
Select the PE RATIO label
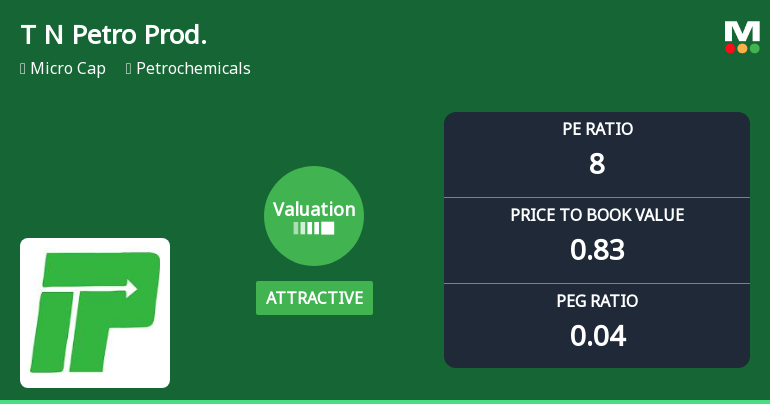click(597, 129)
